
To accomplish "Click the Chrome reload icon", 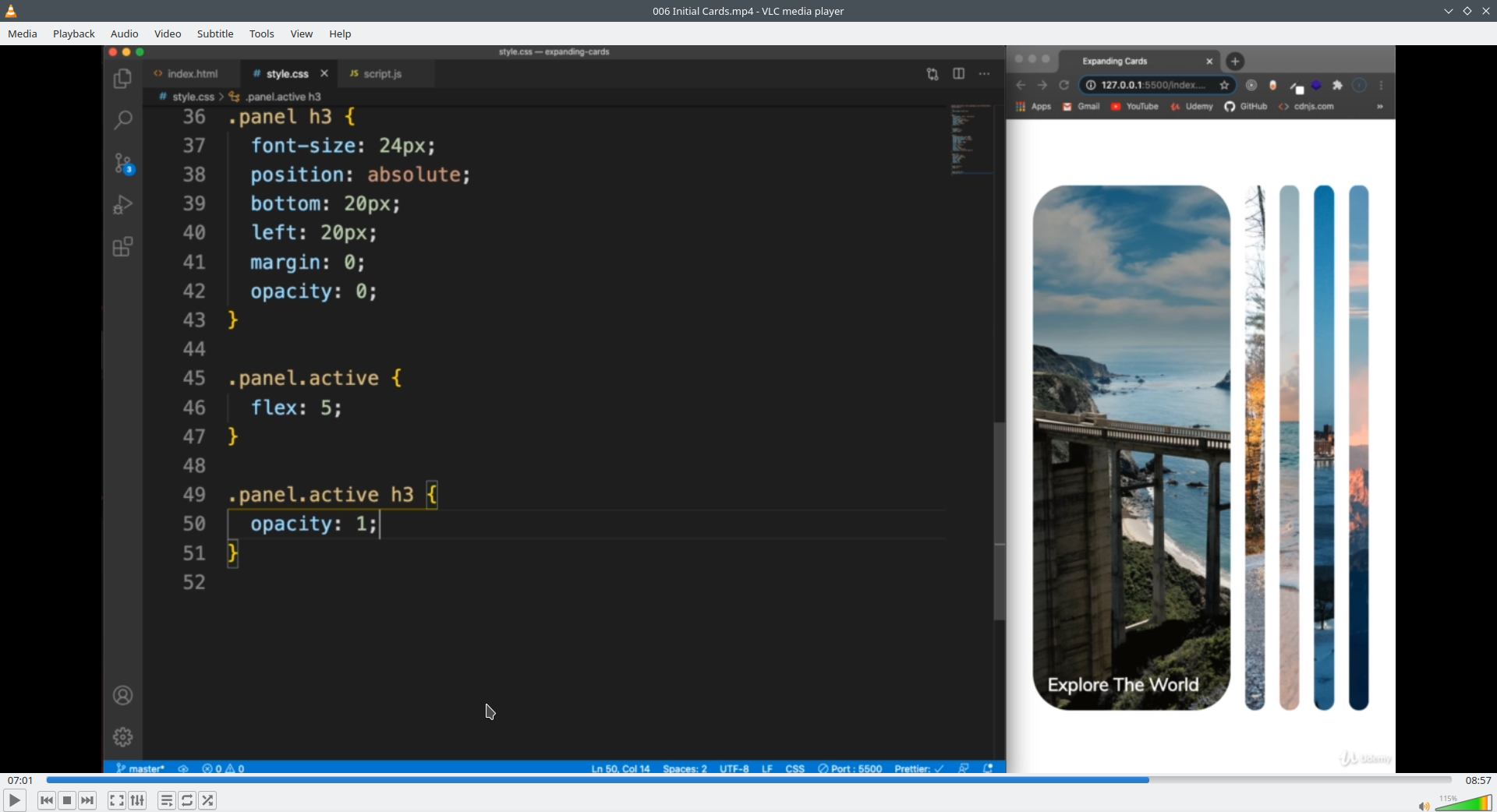I will pos(1064,85).
